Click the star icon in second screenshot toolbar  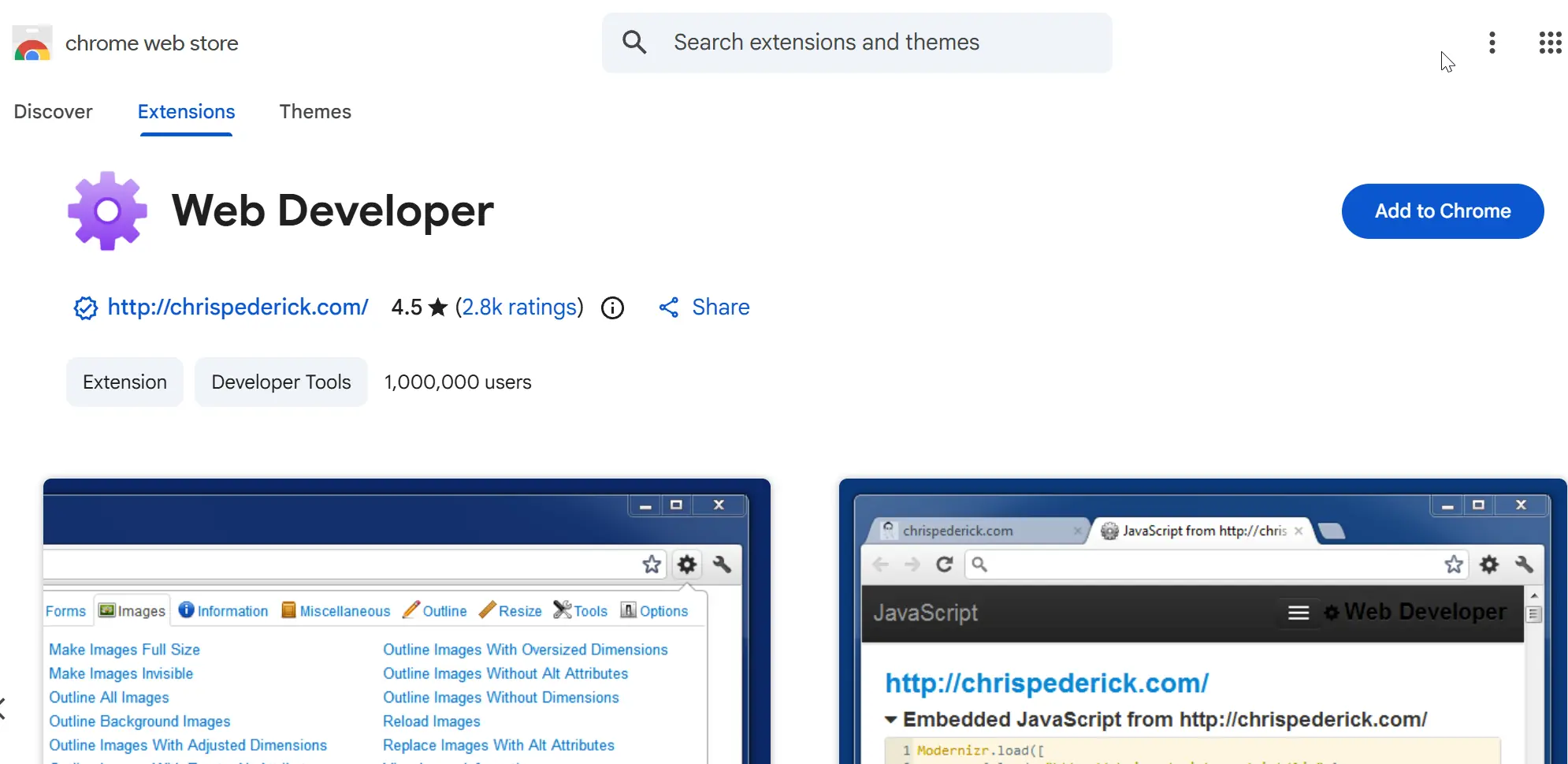1454,565
